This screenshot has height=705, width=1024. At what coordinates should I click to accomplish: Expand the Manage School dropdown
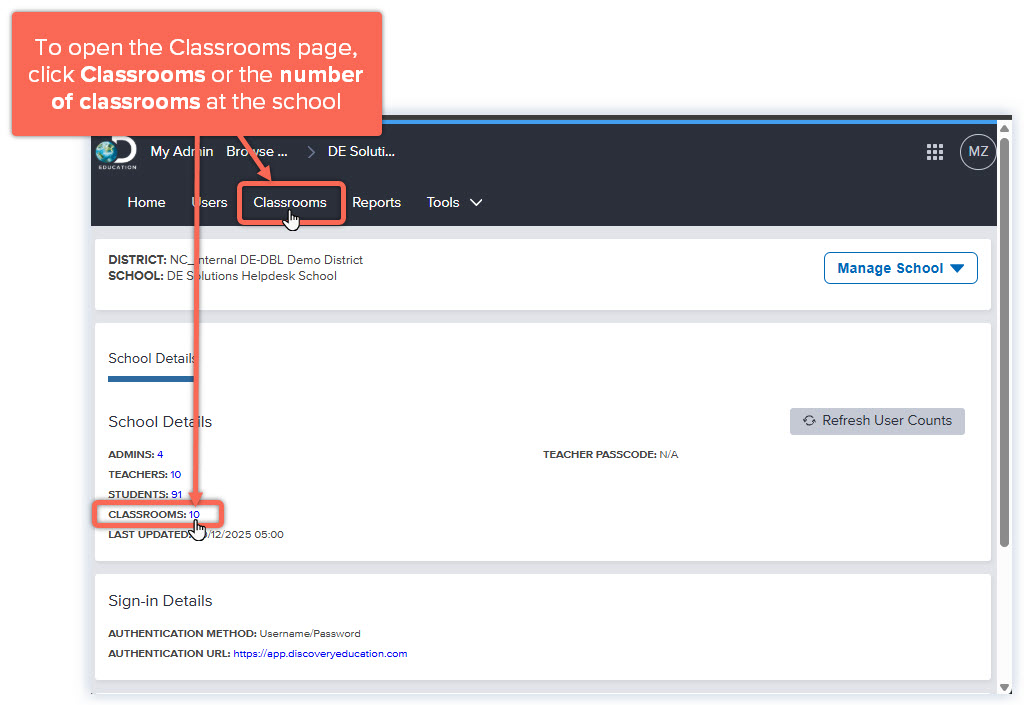coord(899,268)
